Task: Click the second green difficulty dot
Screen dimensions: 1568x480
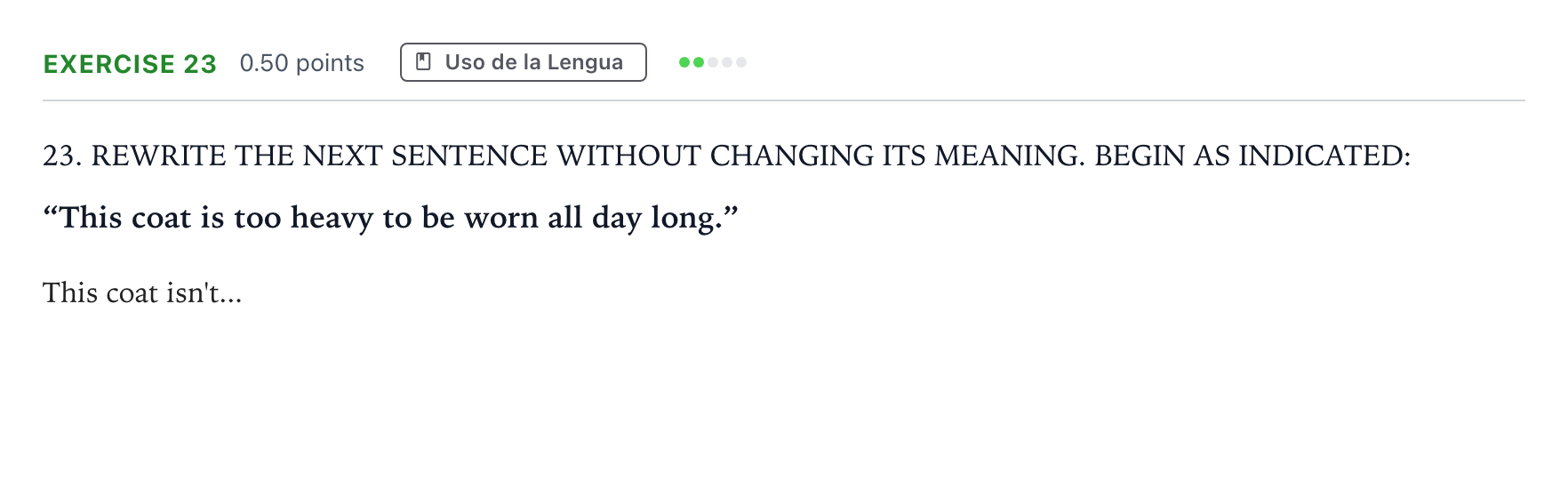Action: 699,62
